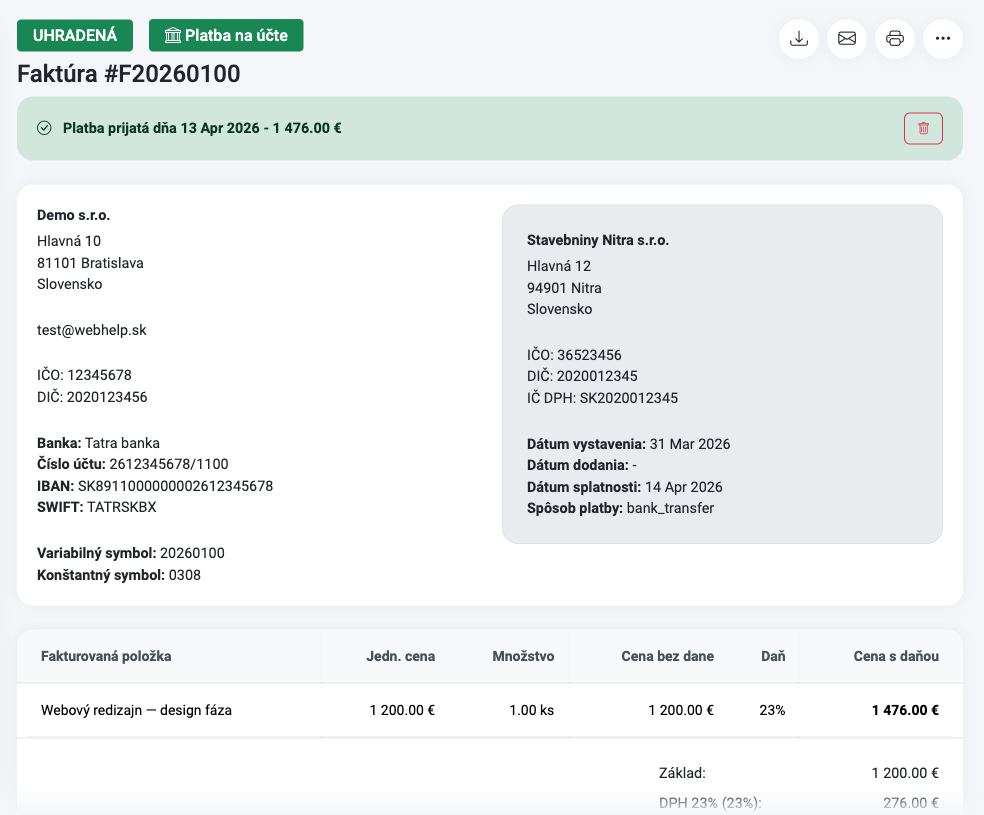Open the three-dot more options menu
The width and height of the screenshot is (984, 815).
pos(943,39)
